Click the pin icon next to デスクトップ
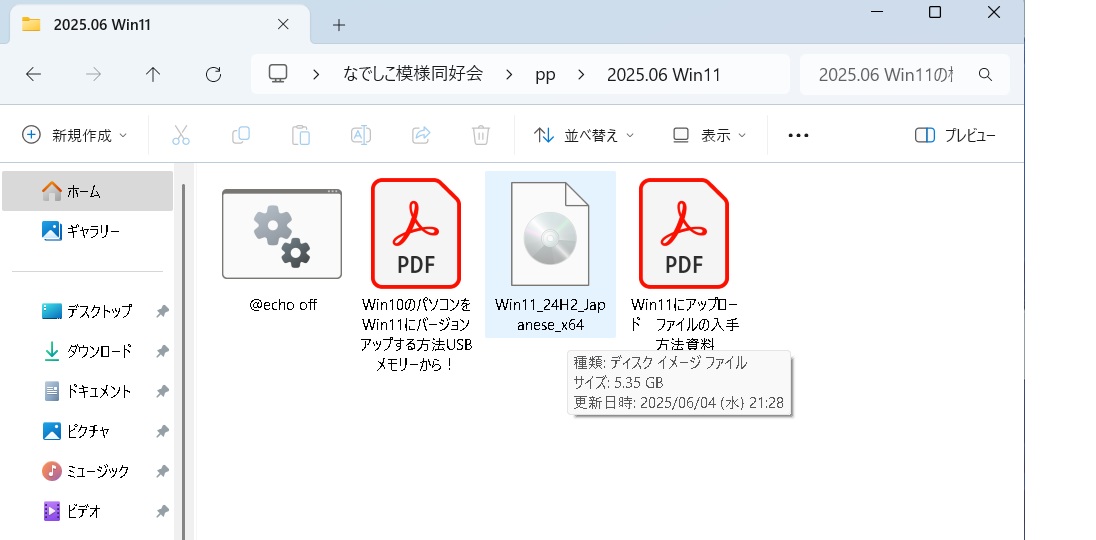Viewport: 1096px width, 540px height. [x=162, y=312]
